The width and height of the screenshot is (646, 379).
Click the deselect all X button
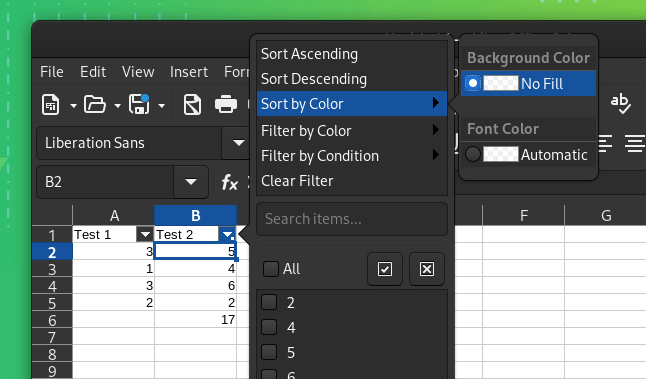427,269
